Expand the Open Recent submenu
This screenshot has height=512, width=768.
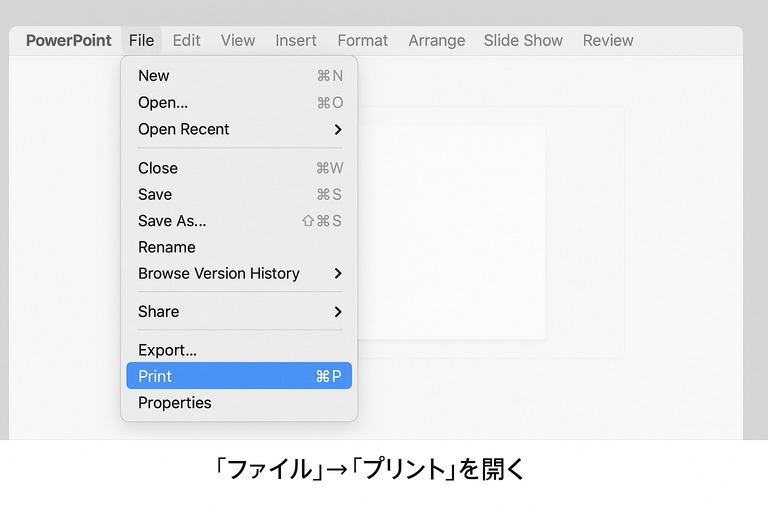[x=239, y=129]
